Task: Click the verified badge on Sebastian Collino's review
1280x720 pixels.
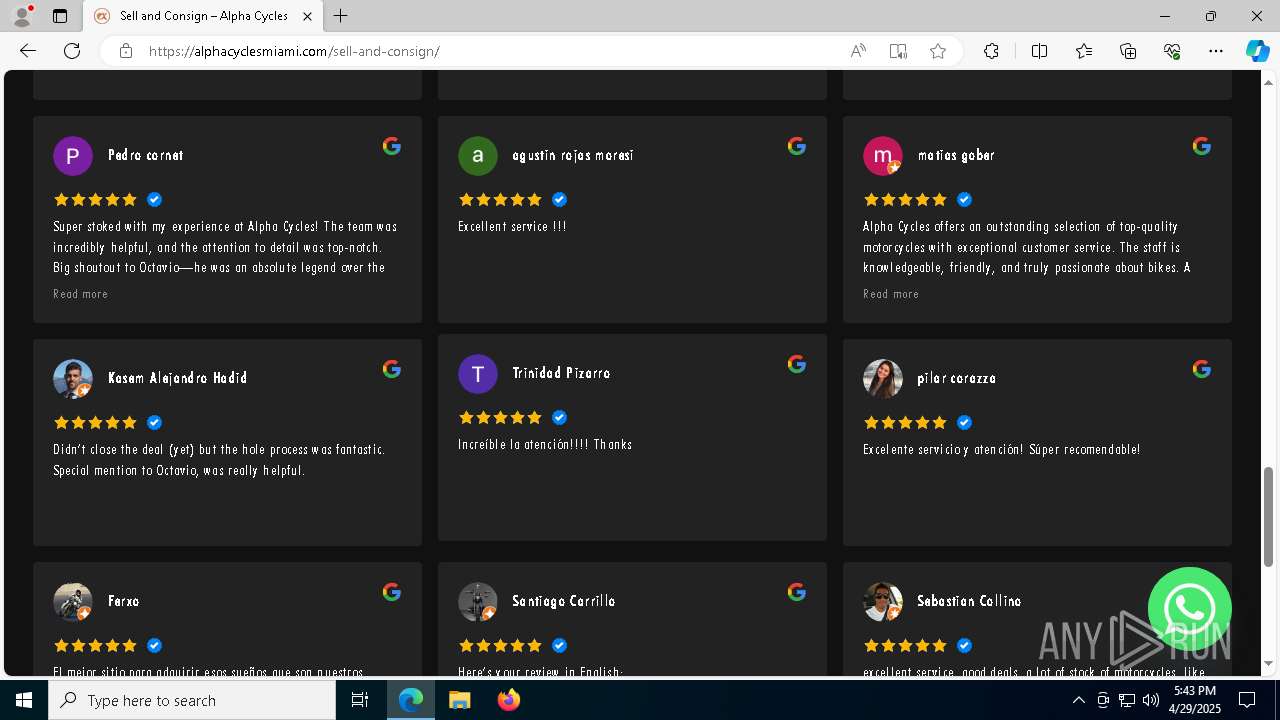Action: pos(964,646)
